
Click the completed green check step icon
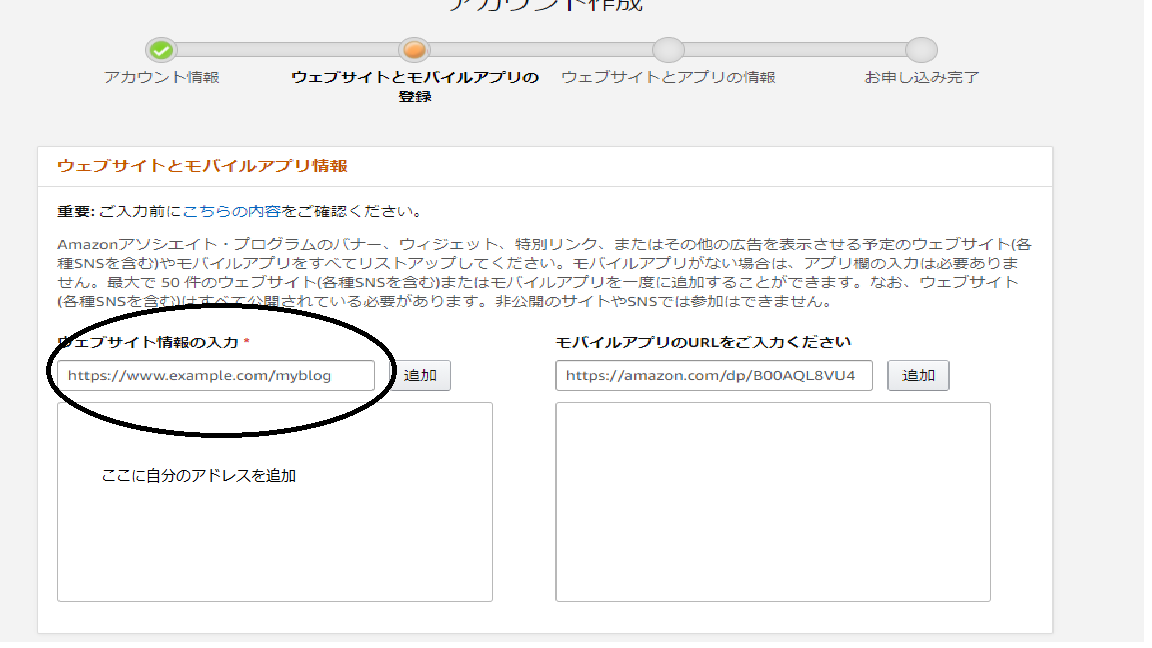pyautogui.click(x=162, y=51)
